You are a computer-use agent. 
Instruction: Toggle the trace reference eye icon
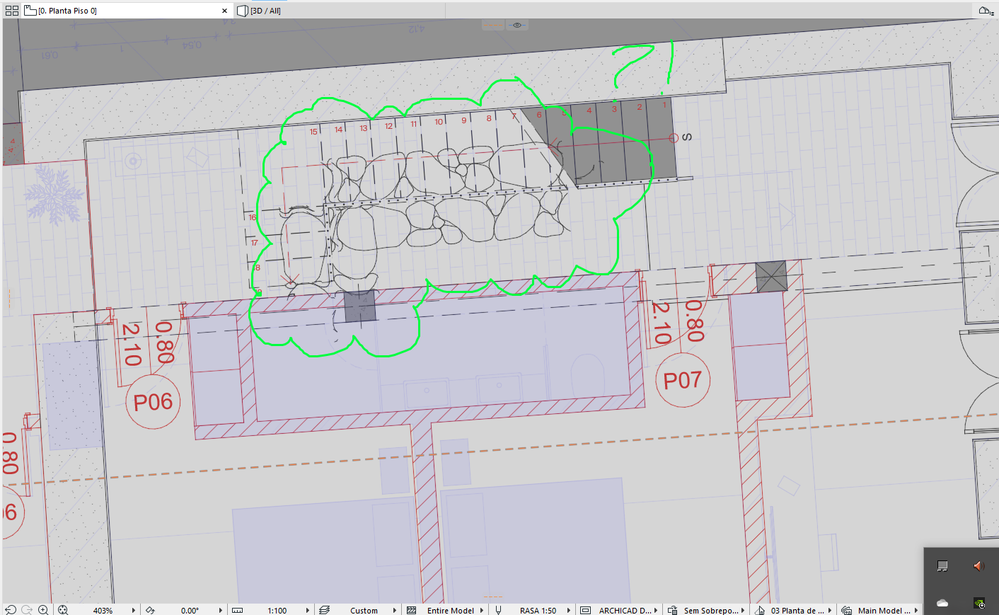click(x=517, y=25)
